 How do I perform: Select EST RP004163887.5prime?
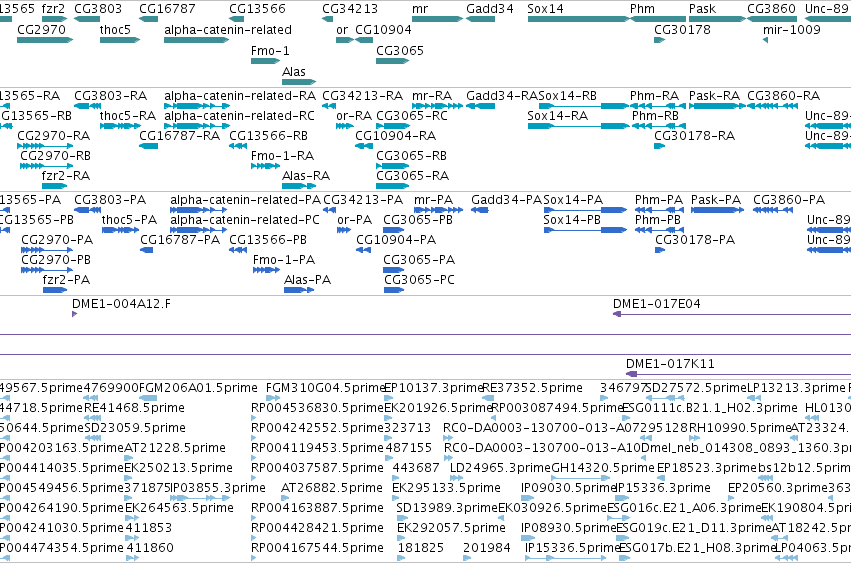317,508
